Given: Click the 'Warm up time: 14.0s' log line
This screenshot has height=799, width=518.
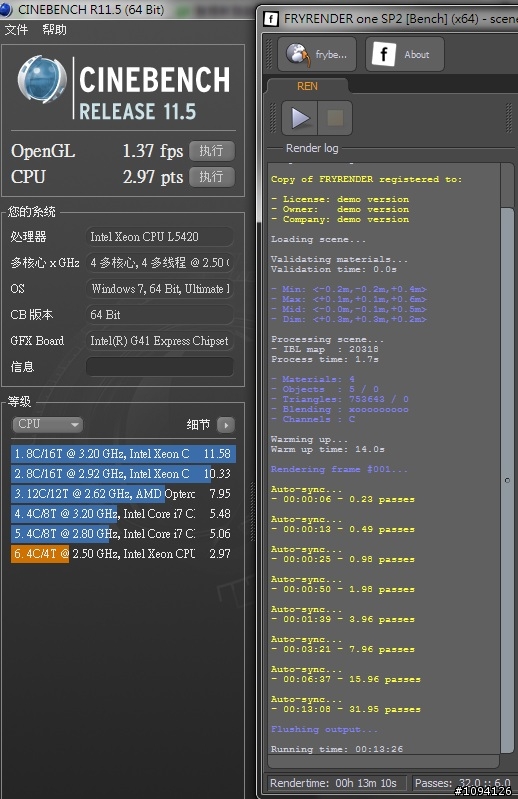Looking at the screenshot, I should tap(328, 449).
